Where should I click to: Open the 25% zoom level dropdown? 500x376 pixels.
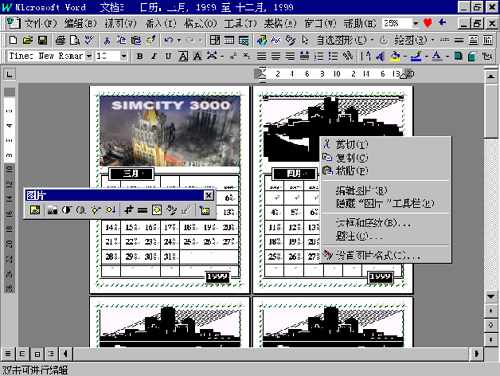click(416, 23)
